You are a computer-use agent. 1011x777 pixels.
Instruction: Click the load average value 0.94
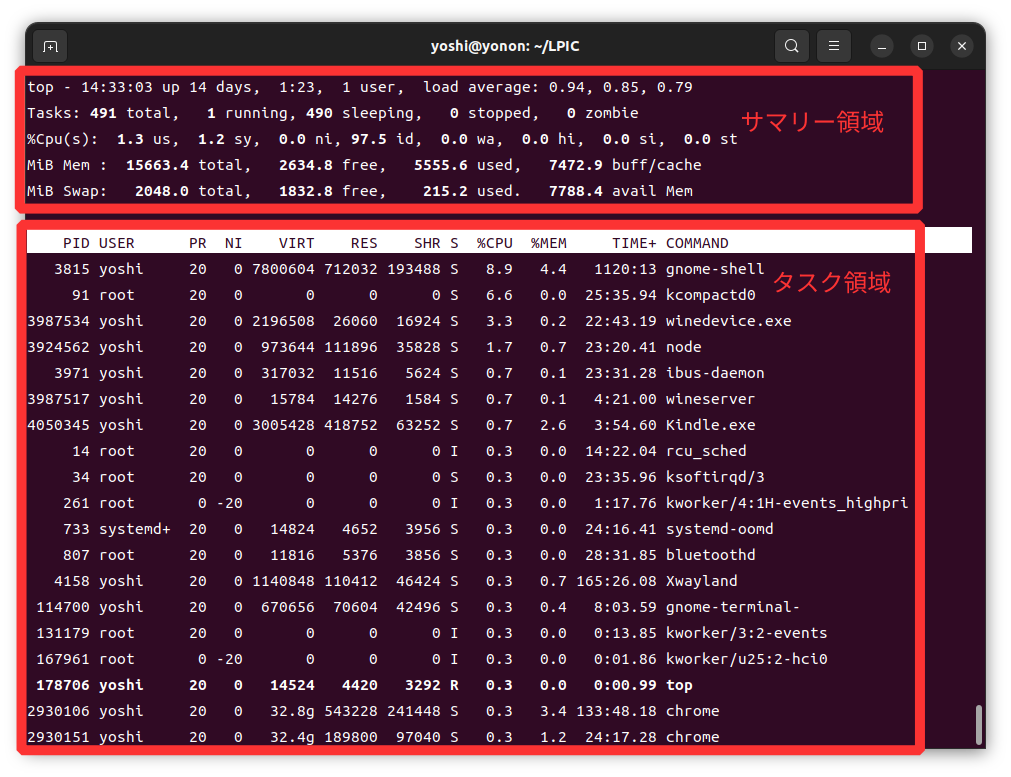tap(567, 87)
